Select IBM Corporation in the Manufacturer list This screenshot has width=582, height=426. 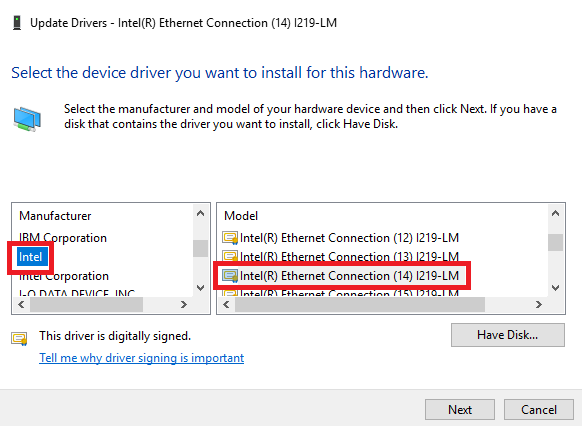coord(63,237)
